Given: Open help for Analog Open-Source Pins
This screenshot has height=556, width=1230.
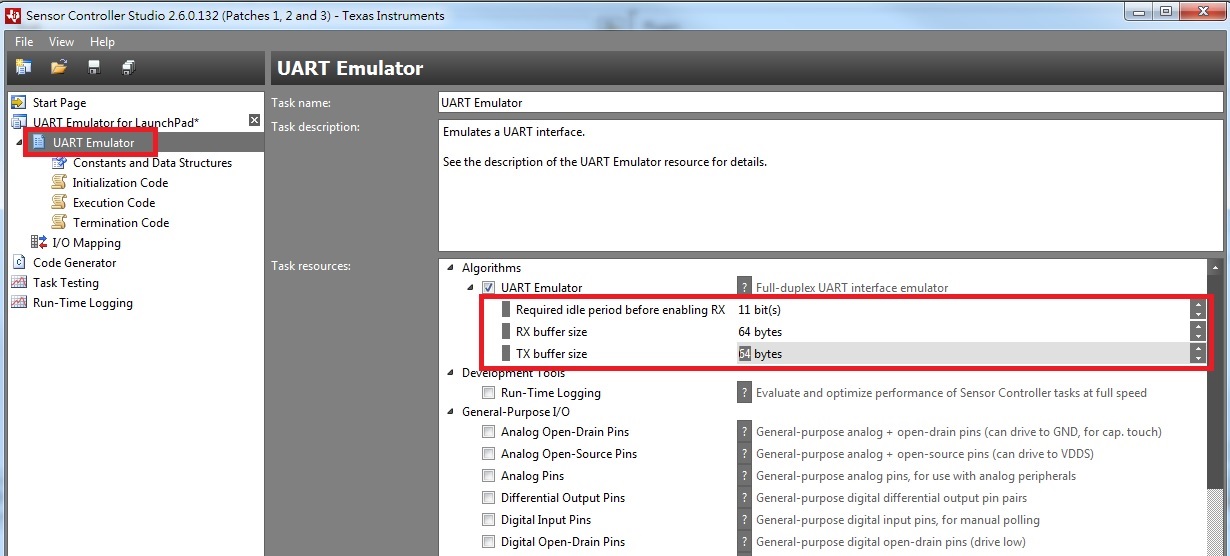Looking at the screenshot, I should point(744,454).
